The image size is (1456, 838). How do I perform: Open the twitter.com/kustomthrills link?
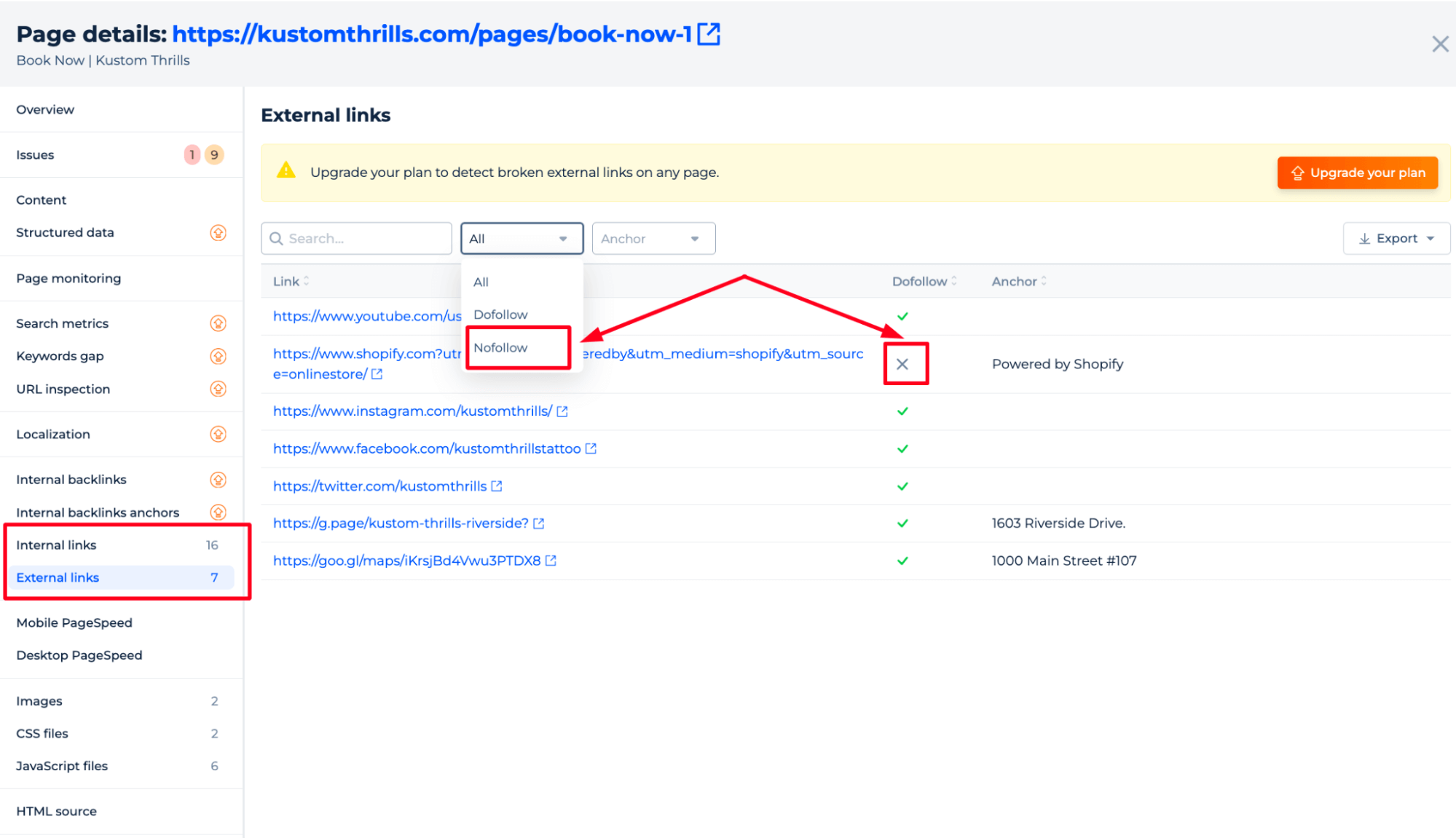(379, 486)
